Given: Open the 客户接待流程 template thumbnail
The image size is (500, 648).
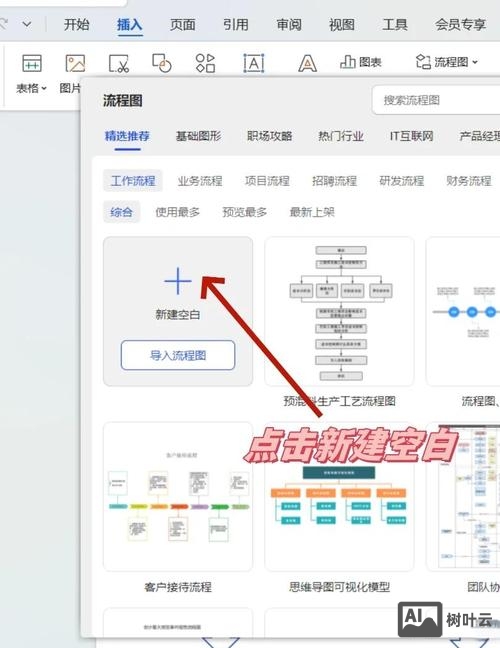Looking at the screenshot, I should point(178,497).
